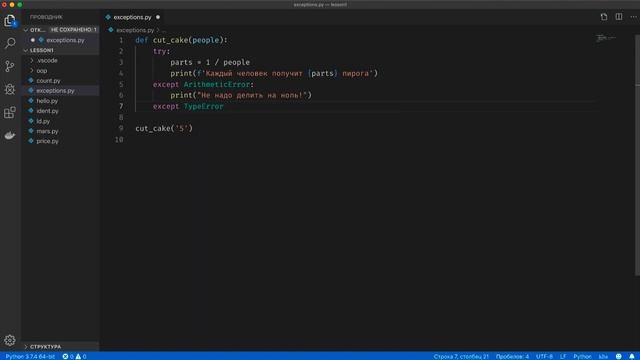Open the Docker view in activity bar
The width and height of the screenshot is (640, 360).
[10, 135]
